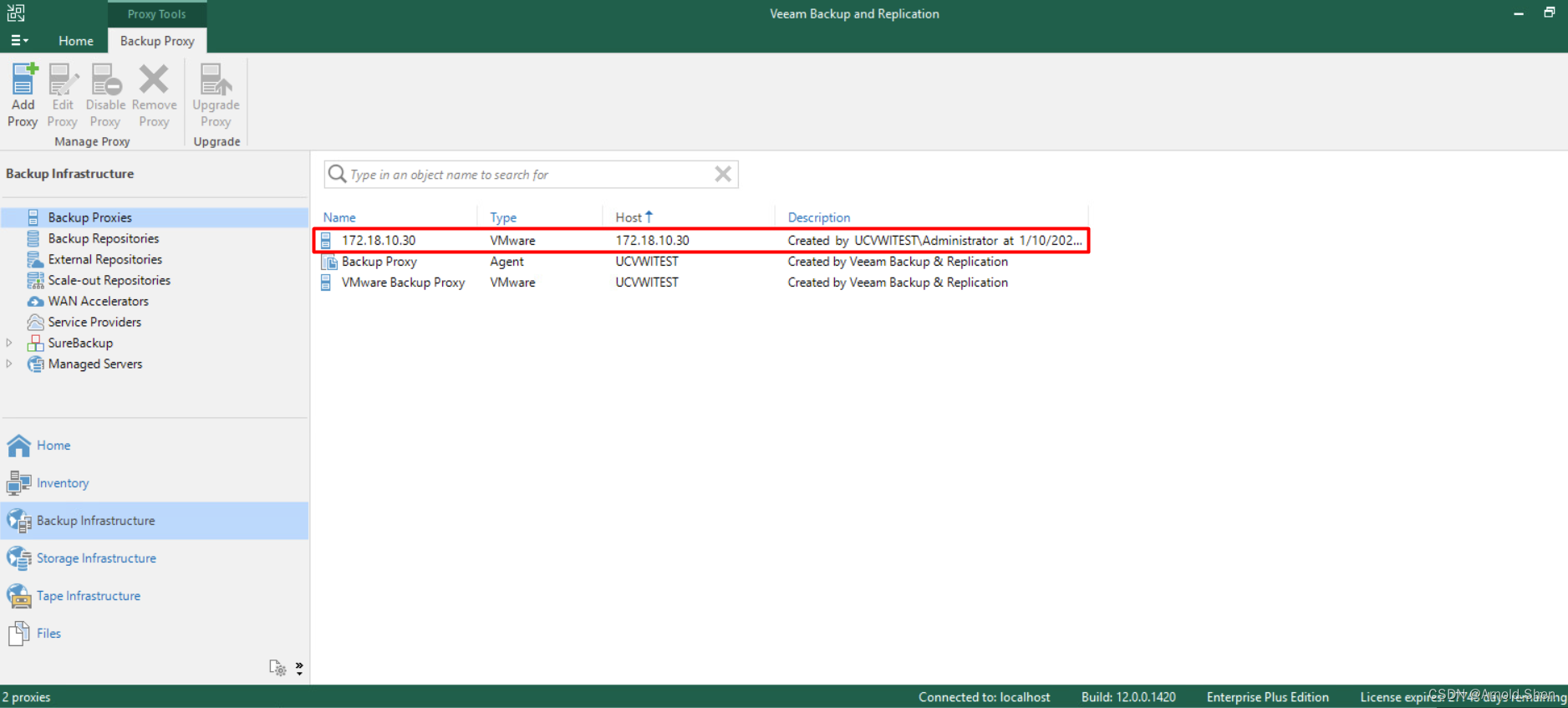Screen dimensions: 1568x708
Task: Click the Enterprise Plus Edition status text
Action: tap(1267, 697)
